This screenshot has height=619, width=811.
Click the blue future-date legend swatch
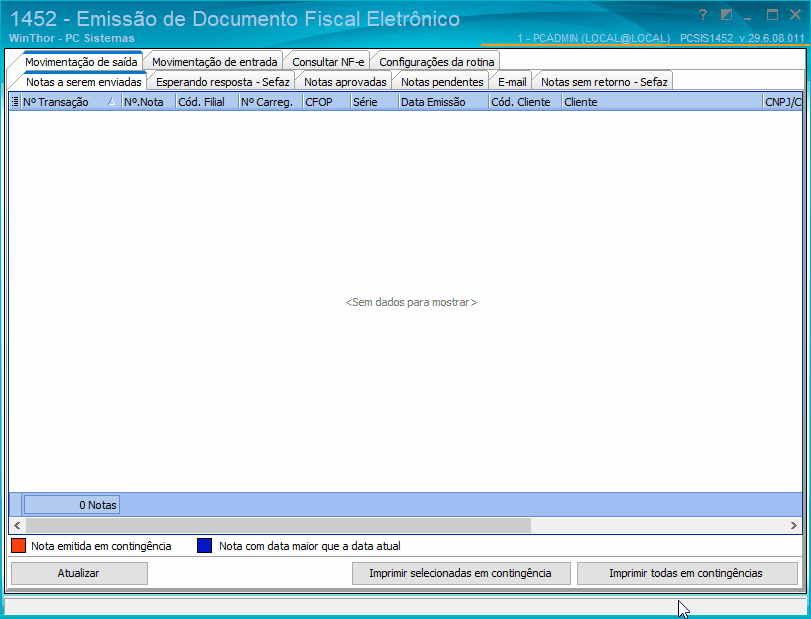(204, 546)
